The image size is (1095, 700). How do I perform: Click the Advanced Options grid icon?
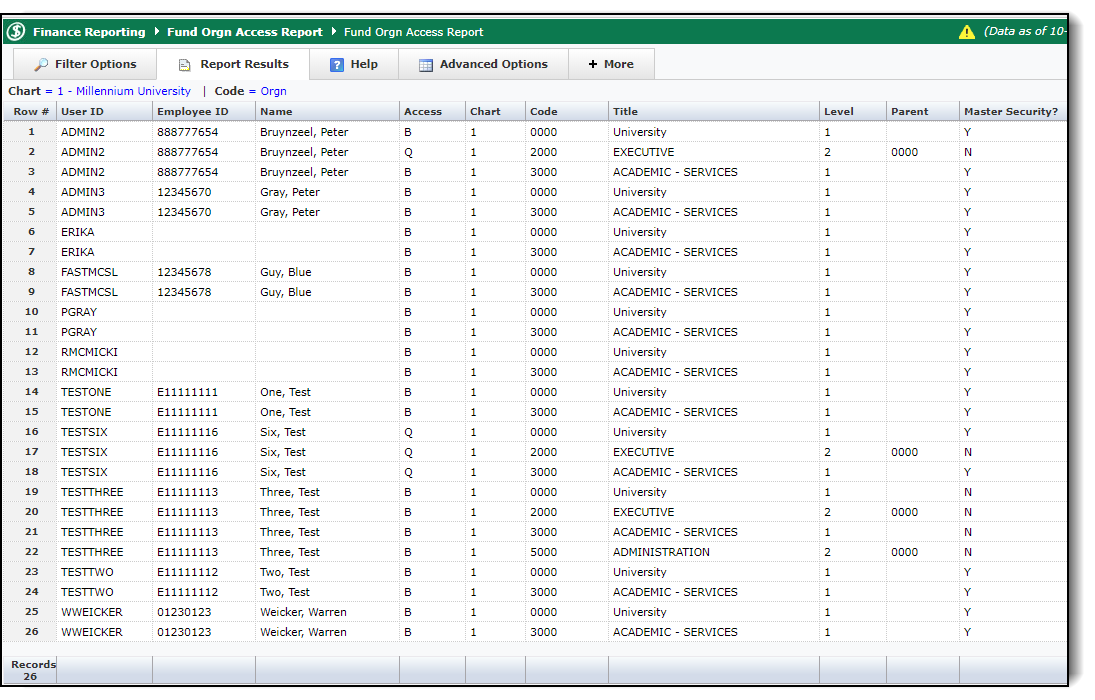point(425,65)
